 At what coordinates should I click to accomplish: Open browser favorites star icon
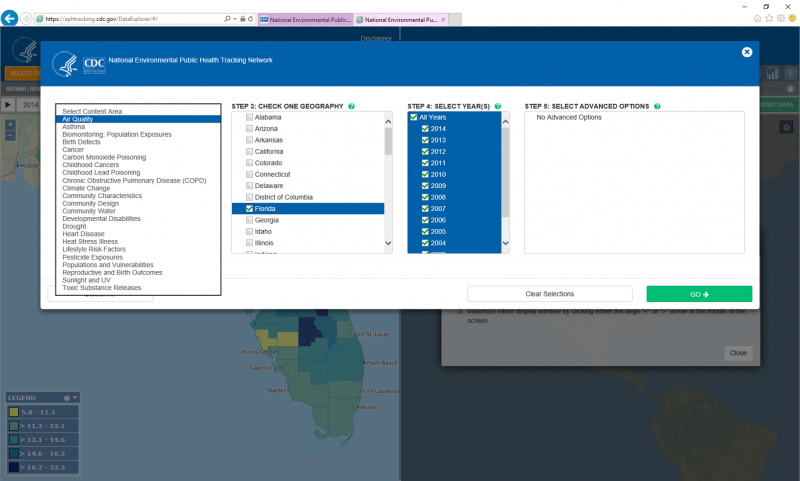769,18
